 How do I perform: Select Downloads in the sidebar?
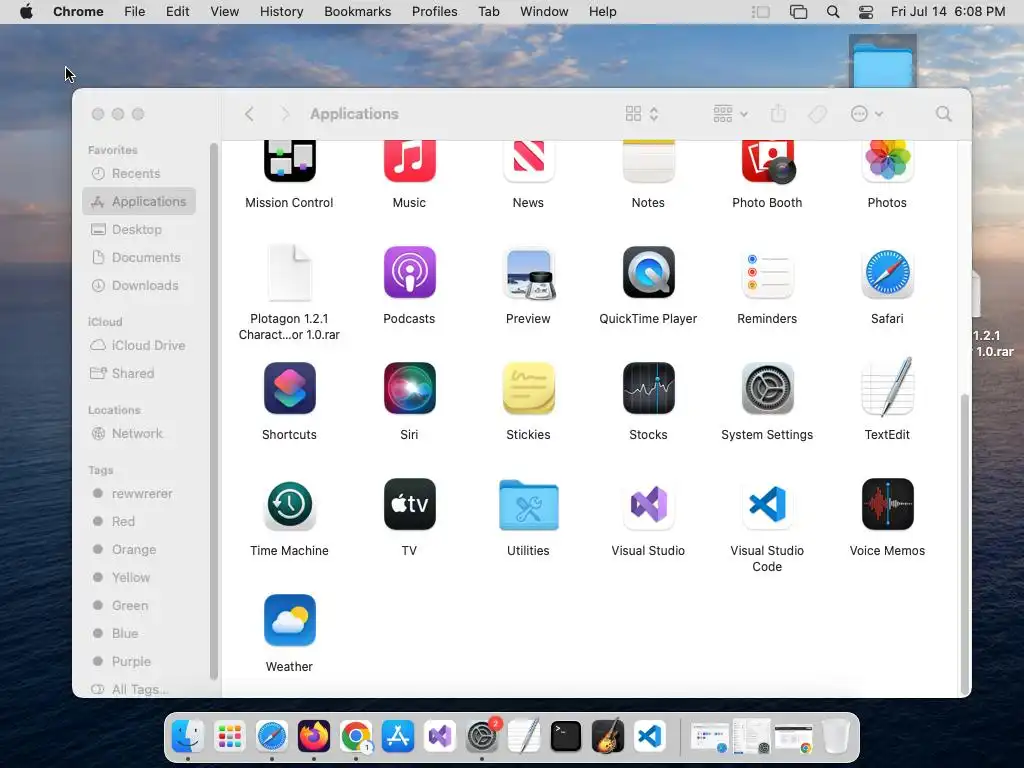[x=139, y=286]
